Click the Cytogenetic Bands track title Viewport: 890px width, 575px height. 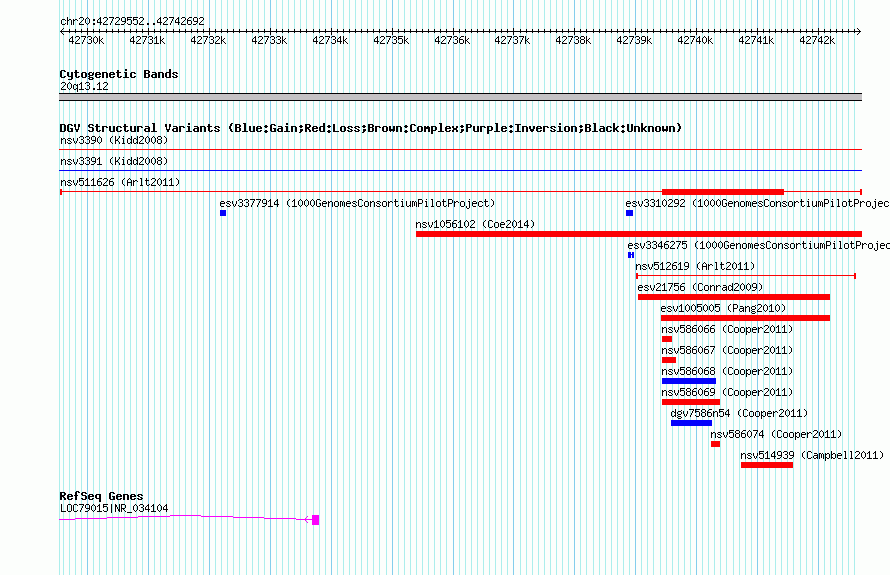pyautogui.click(x=119, y=74)
